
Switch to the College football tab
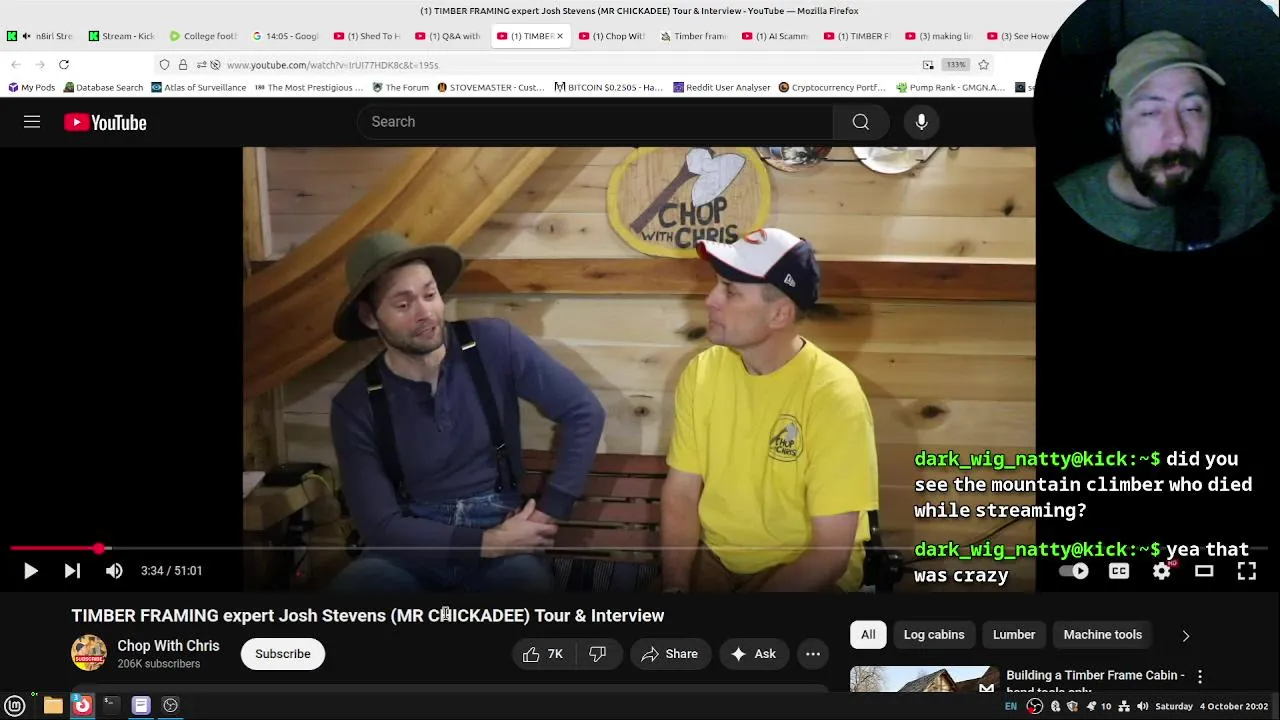click(x=203, y=36)
